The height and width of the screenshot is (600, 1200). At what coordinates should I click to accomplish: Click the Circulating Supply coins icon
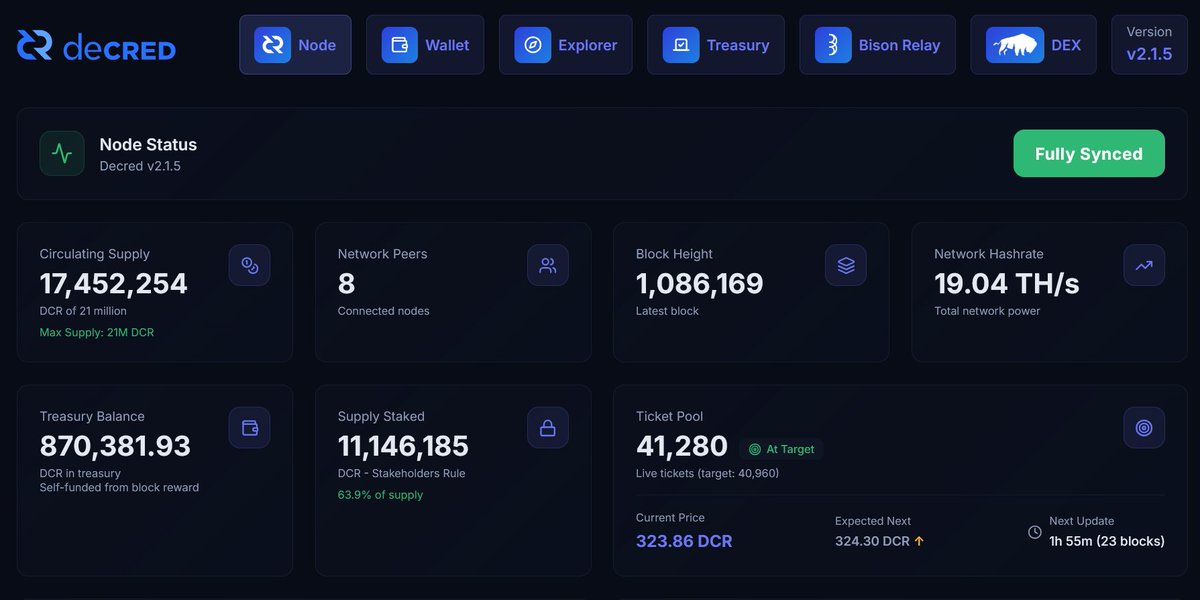[x=249, y=265]
